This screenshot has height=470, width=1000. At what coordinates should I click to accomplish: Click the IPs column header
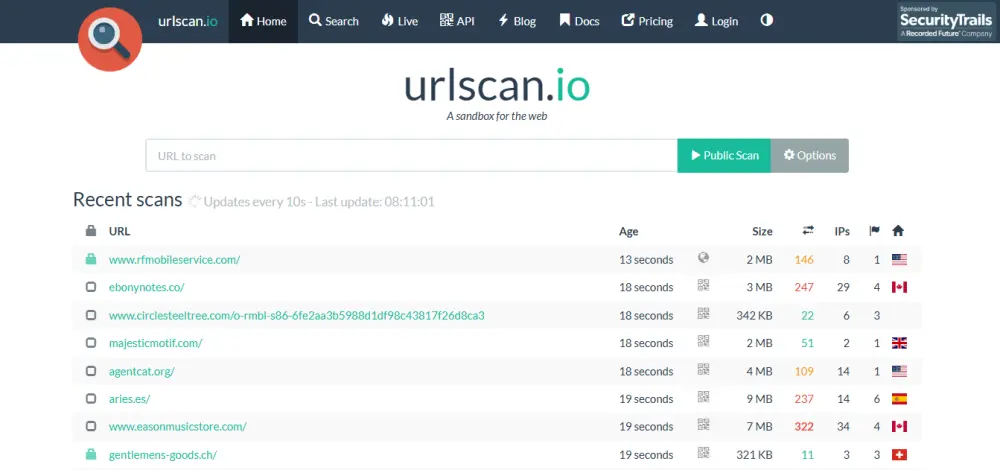(842, 231)
